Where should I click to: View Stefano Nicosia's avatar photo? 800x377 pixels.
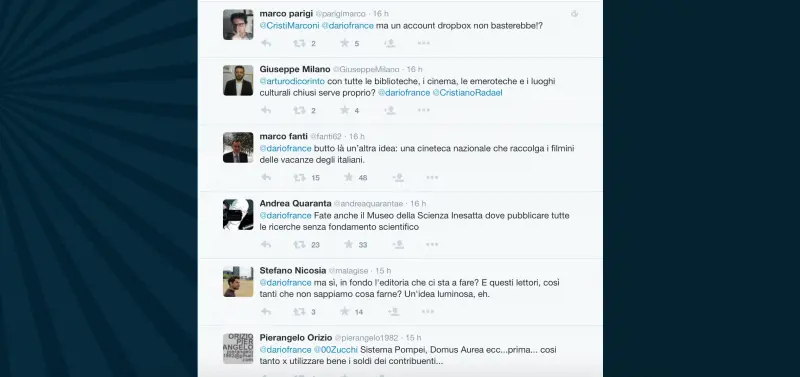point(238,282)
